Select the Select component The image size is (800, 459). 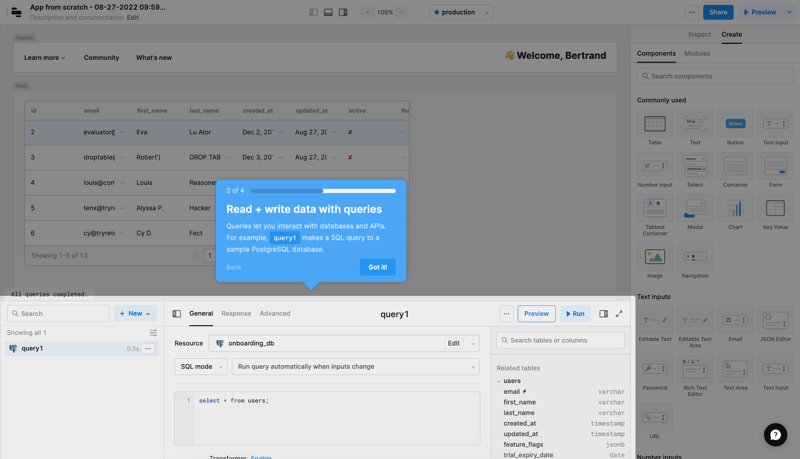pyautogui.click(x=695, y=170)
